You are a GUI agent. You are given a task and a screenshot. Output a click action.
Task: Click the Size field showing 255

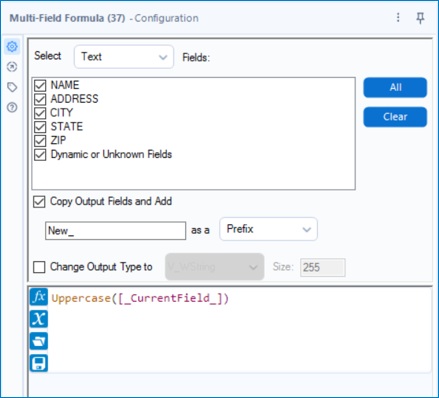click(x=323, y=267)
